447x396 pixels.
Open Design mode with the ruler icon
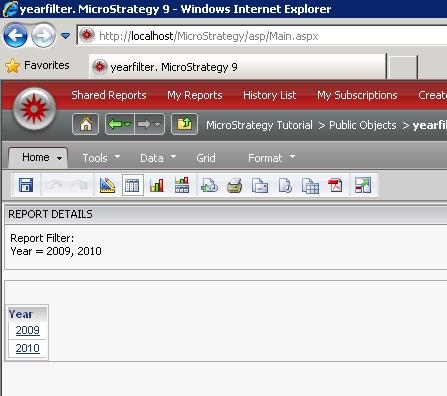pos(107,185)
